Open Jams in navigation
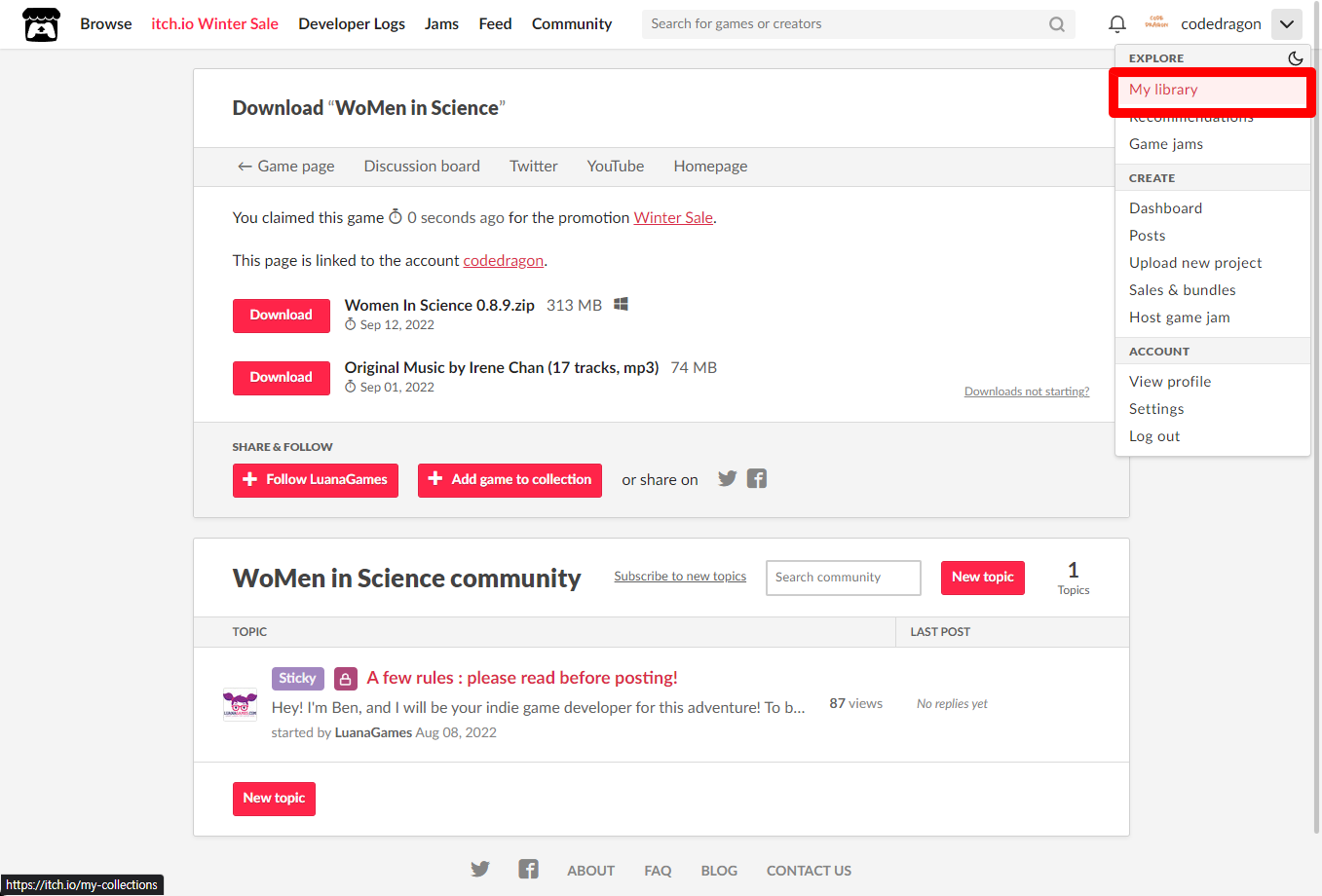Screen dimensions: 1322x896 (441, 24)
